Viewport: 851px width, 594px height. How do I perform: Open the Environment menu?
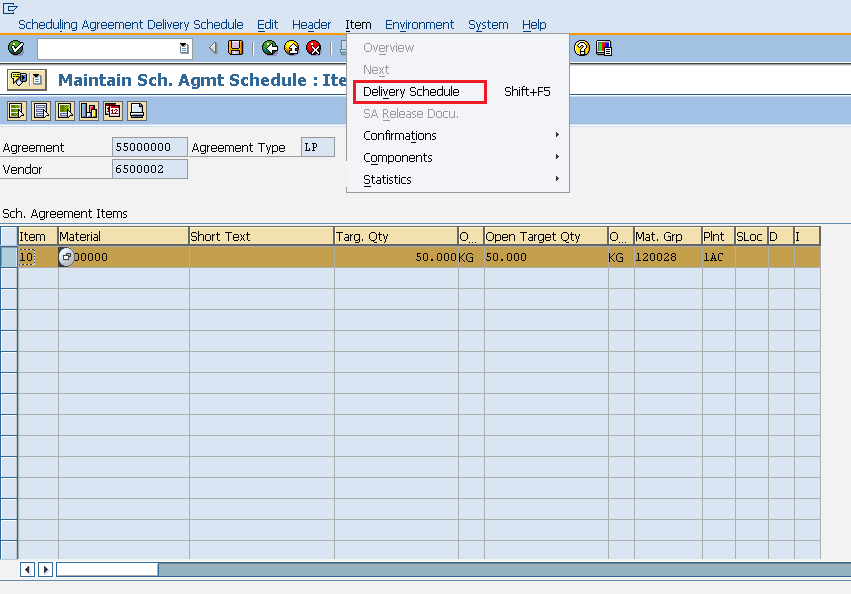point(420,24)
